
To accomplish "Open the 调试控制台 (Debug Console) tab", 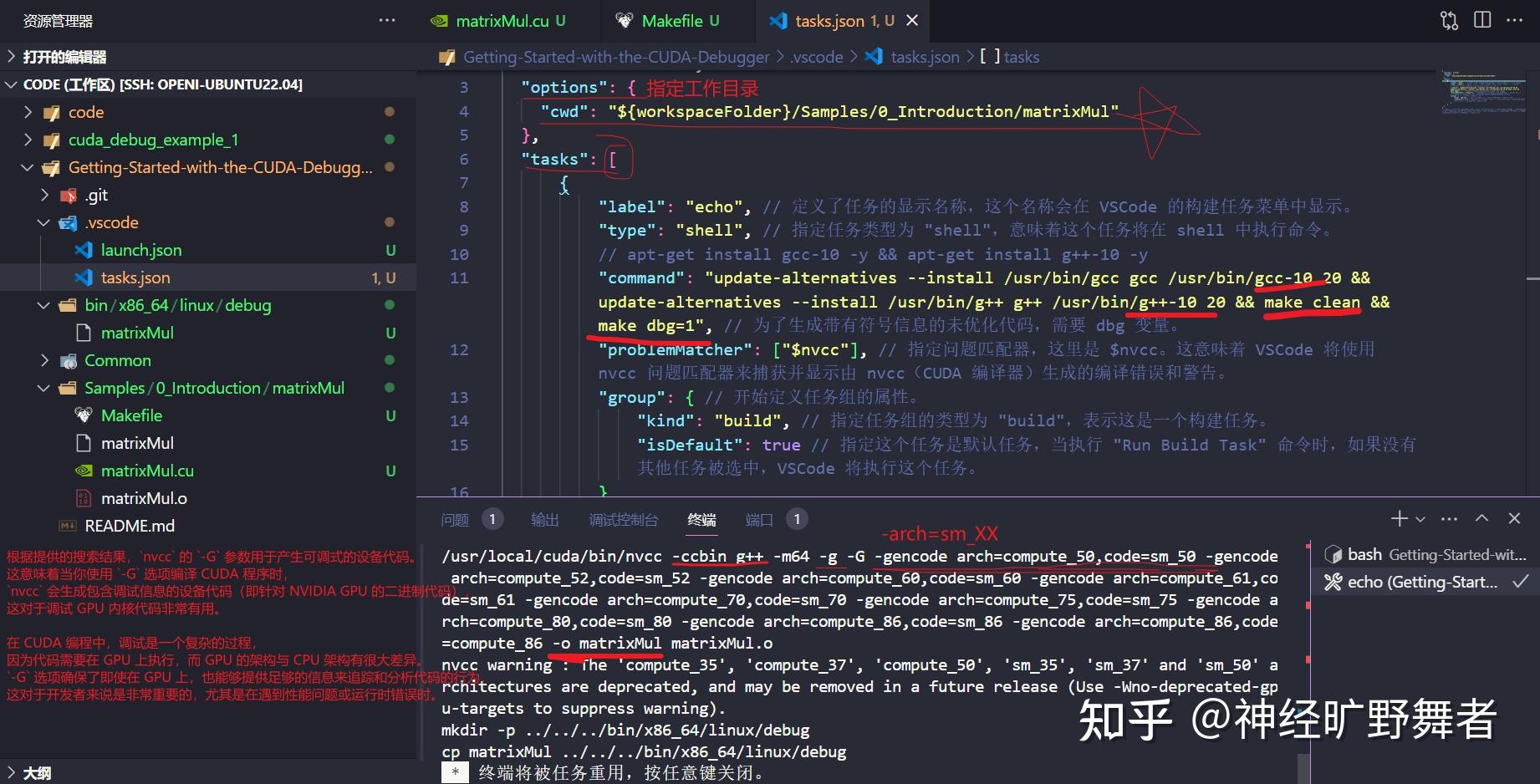I will click(624, 518).
